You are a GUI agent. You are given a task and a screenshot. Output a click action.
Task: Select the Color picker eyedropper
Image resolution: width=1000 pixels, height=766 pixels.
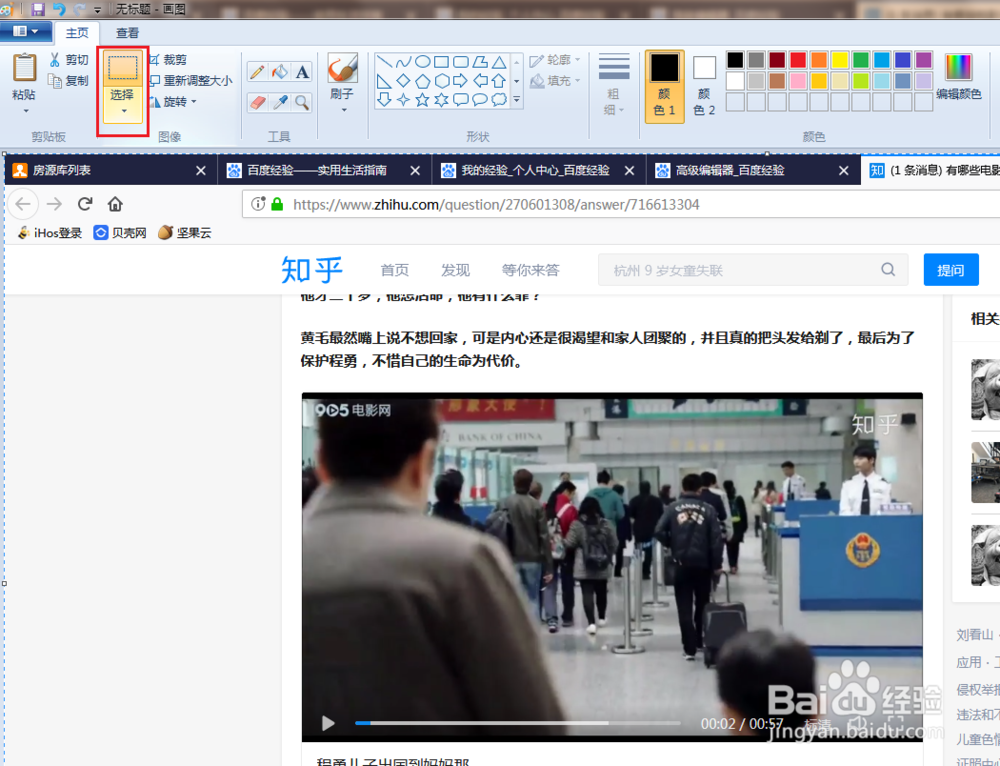pyautogui.click(x=279, y=102)
